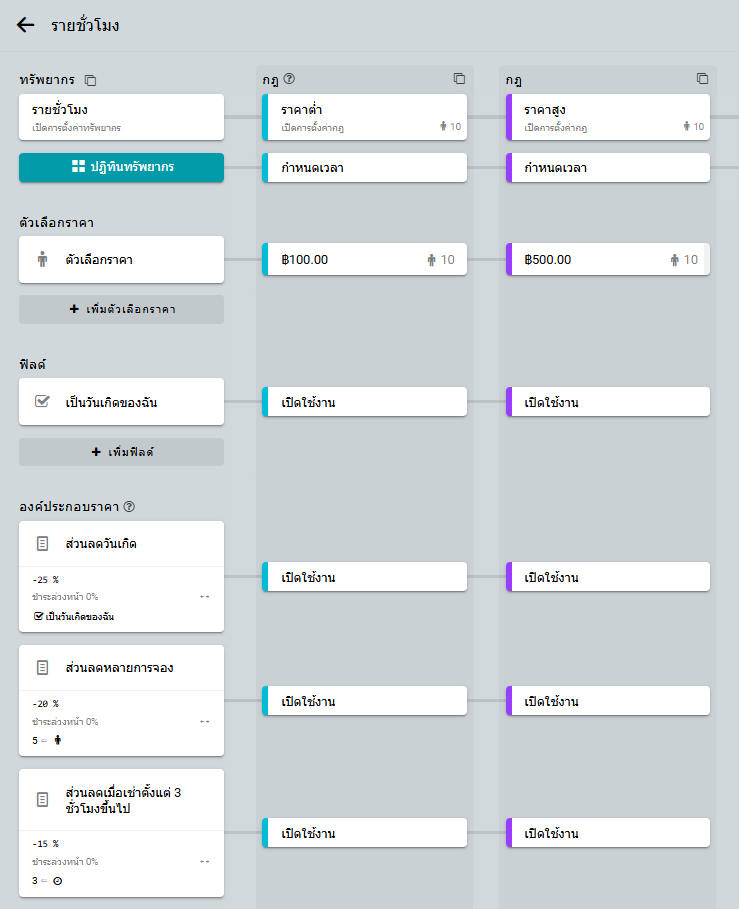Image resolution: width=739 pixels, height=909 pixels.
Task: Toggle เปิดใช้งาน for ส่วนลดวันเกิด in ราคาต่ำ column
Action: [x=364, y=577]
